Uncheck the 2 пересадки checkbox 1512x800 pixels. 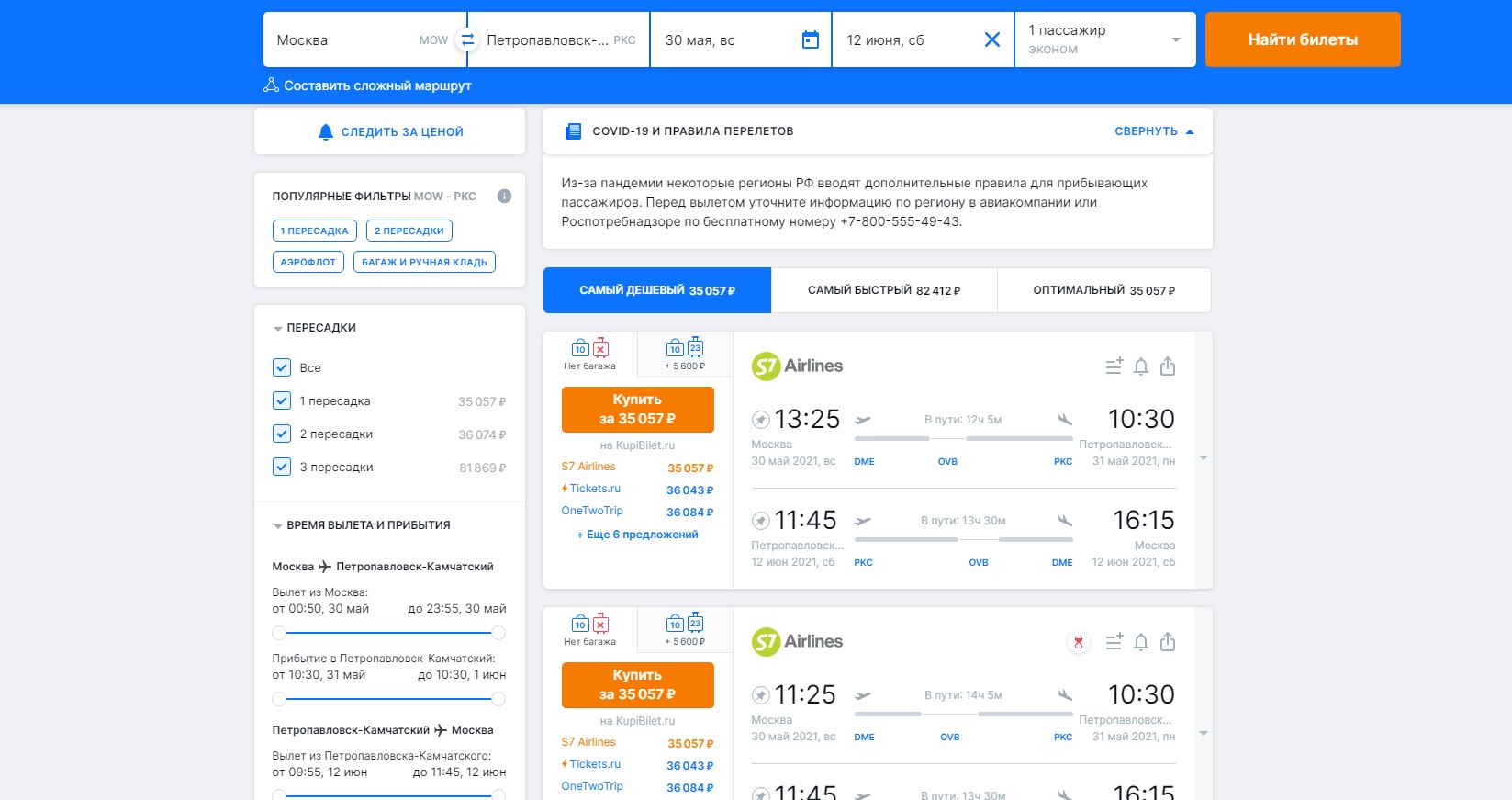tap(282, 434)
